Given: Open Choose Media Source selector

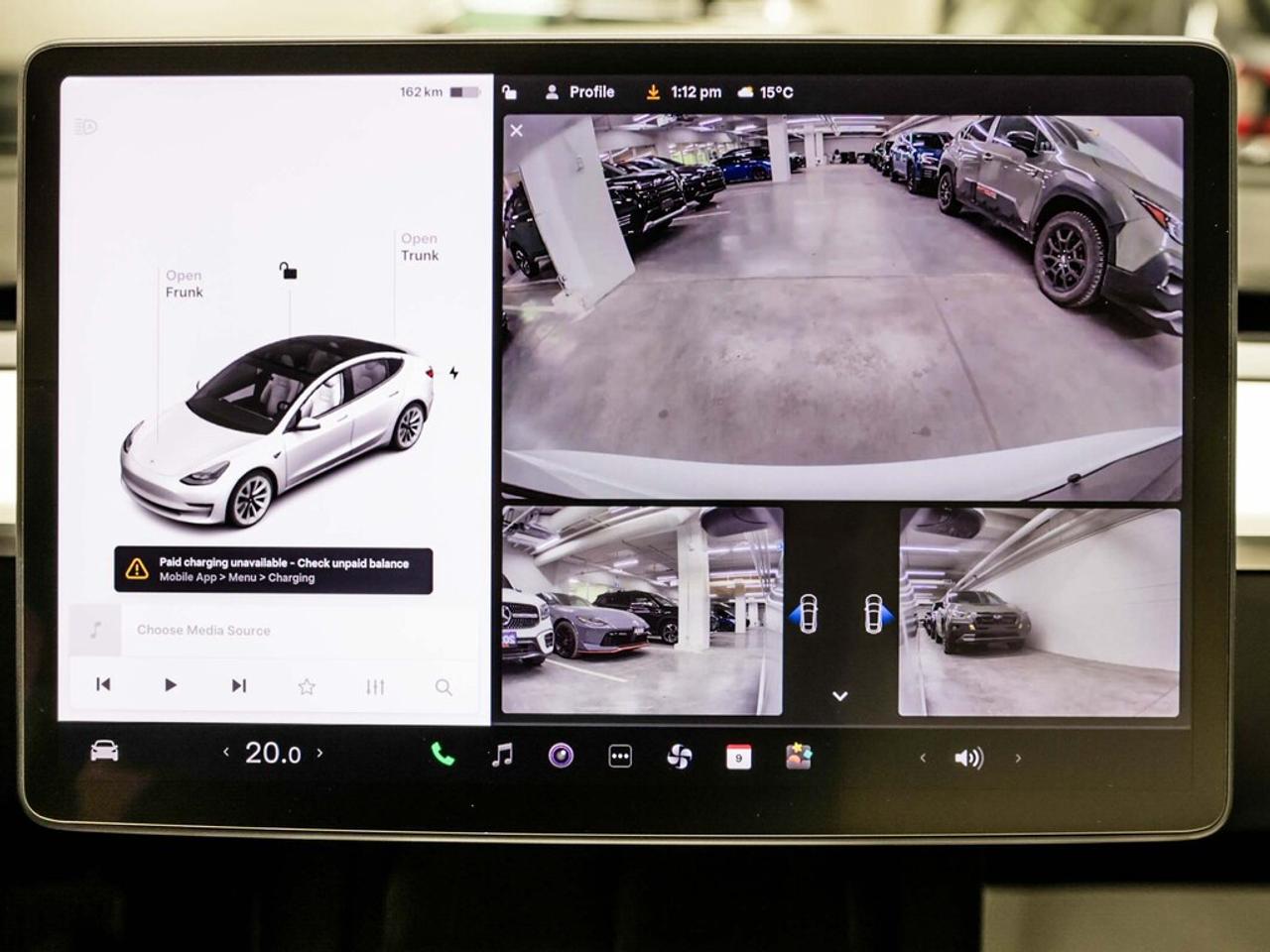Looking at the screenshot, I should pos(203,630).
